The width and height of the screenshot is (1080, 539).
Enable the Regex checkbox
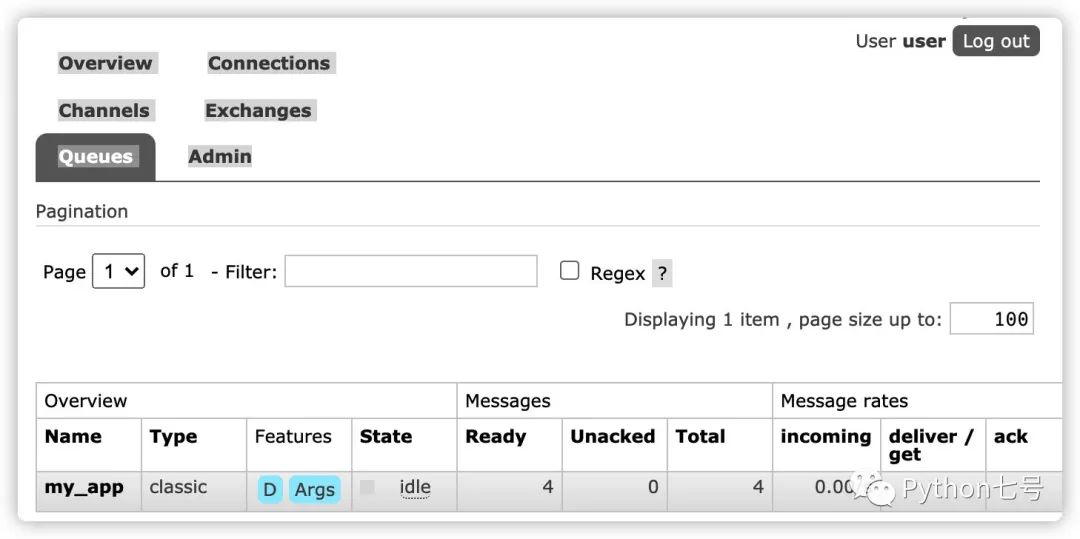pos(570,270)
